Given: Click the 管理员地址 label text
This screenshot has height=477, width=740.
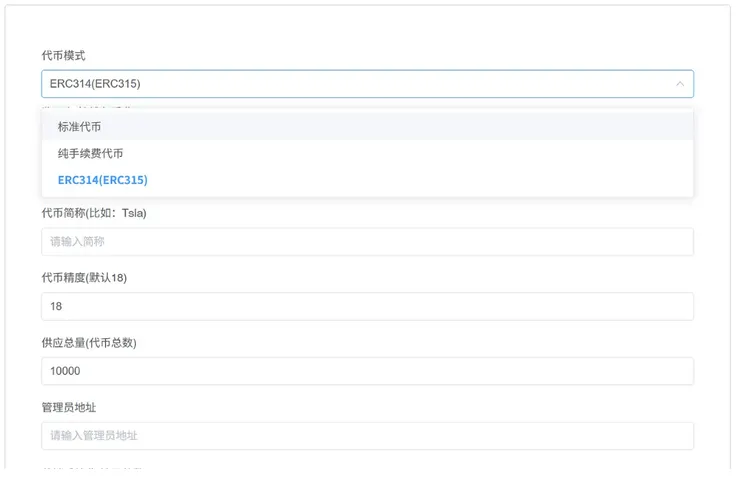Looking at the screenshot, I should (x=69, y=407).
